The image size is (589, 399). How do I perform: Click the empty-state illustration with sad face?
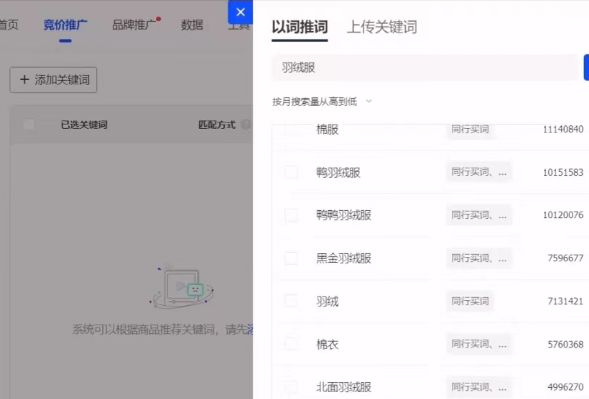pos(182,286)
